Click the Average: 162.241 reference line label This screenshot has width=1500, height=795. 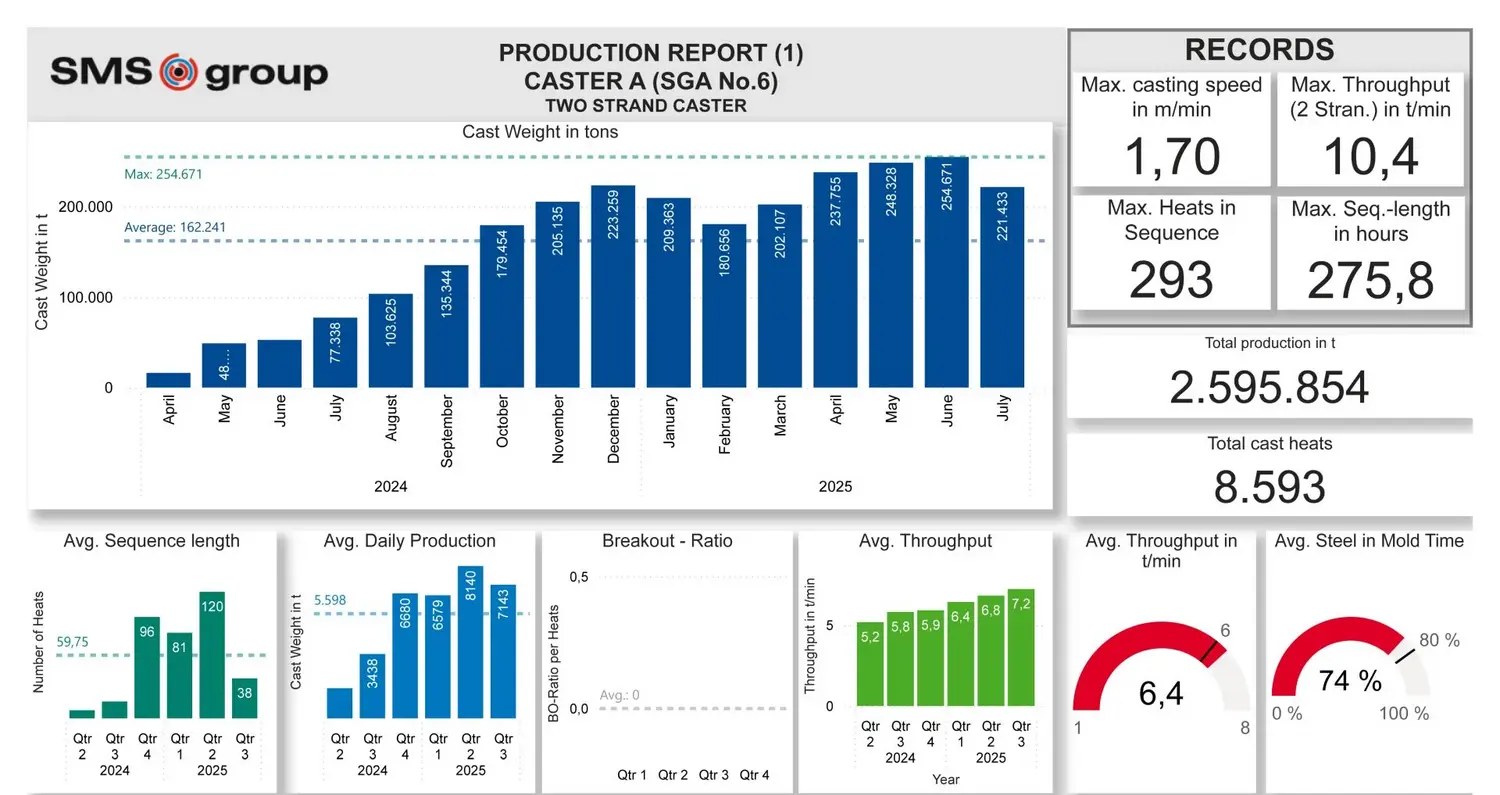(x=175, y=227)
